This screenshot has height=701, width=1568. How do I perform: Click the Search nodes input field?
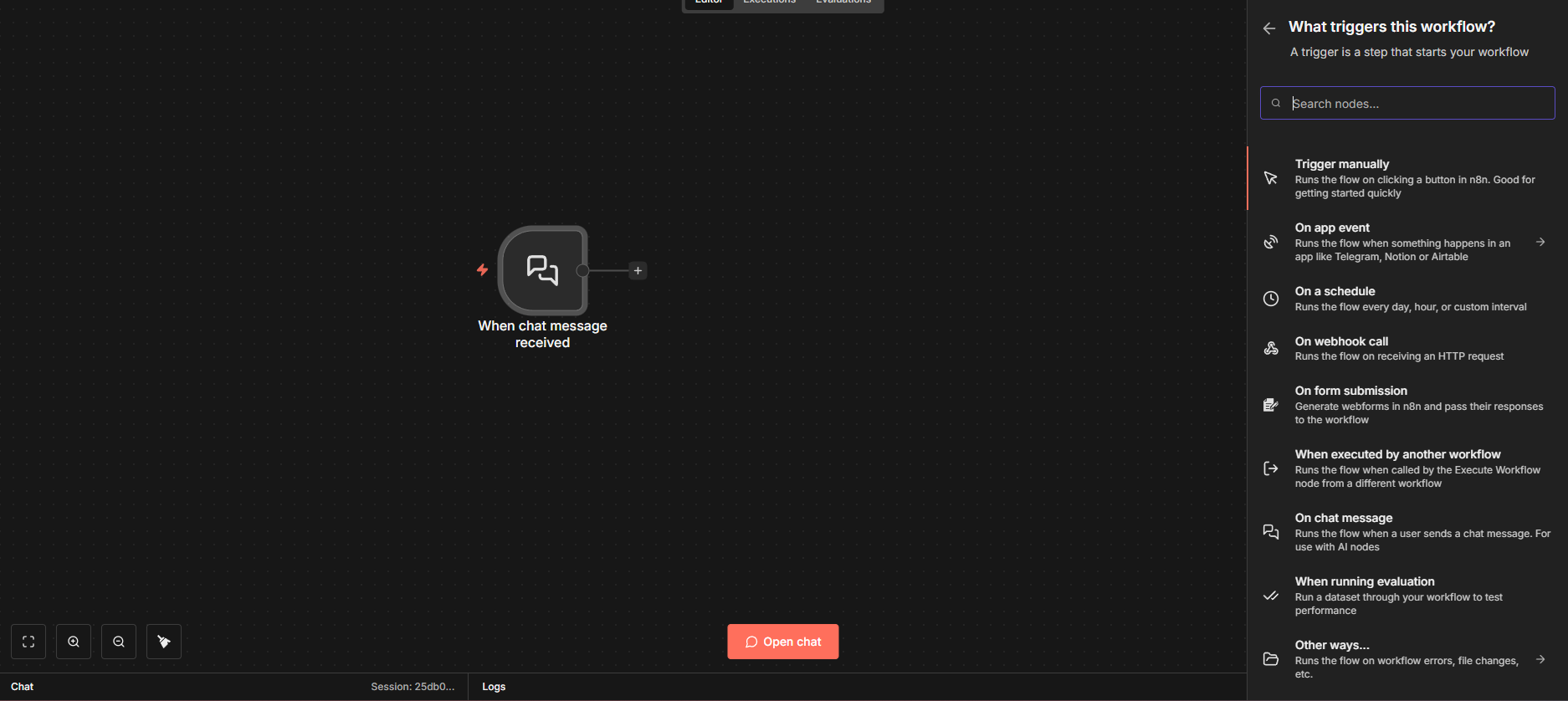[1407, 103]
